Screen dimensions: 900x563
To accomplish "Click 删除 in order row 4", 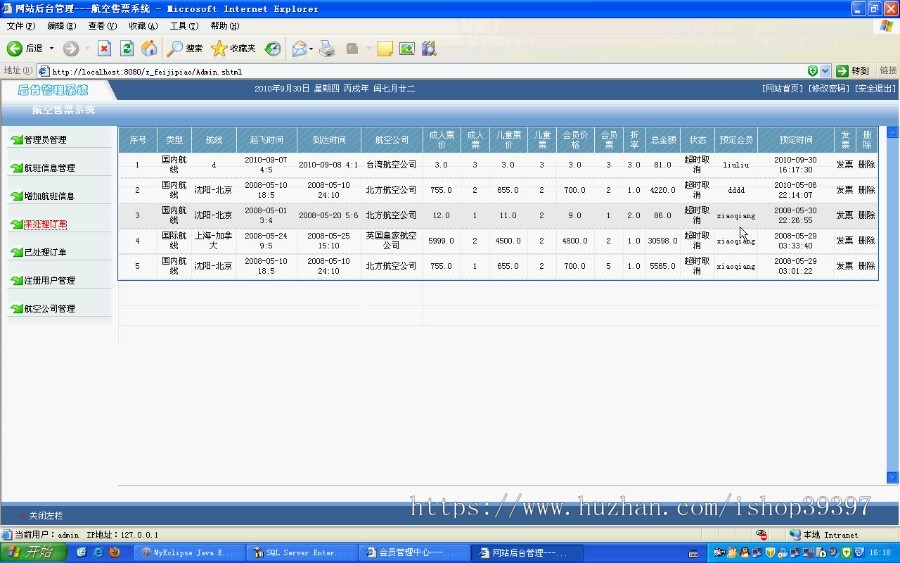I will 867,240.
